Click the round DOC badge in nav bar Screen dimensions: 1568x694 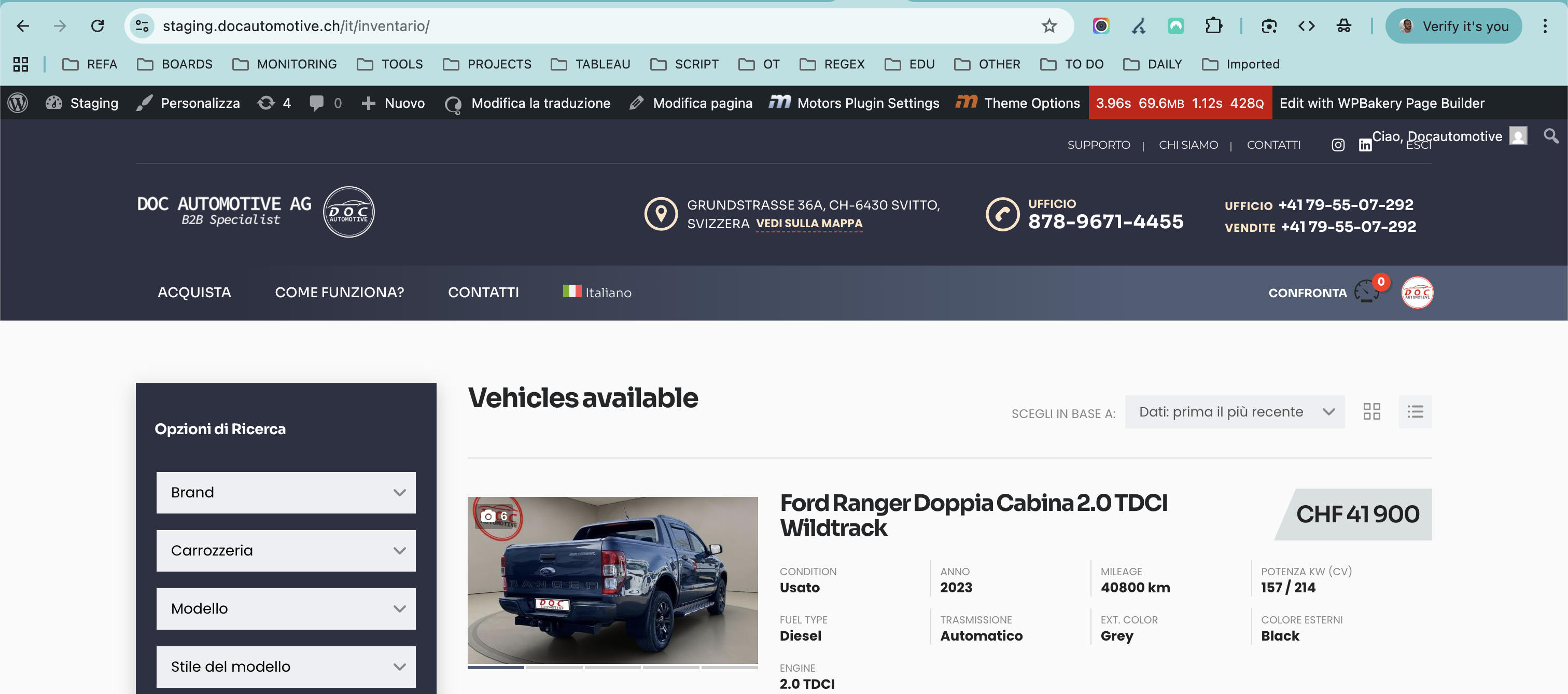[x=1417, y=293]
